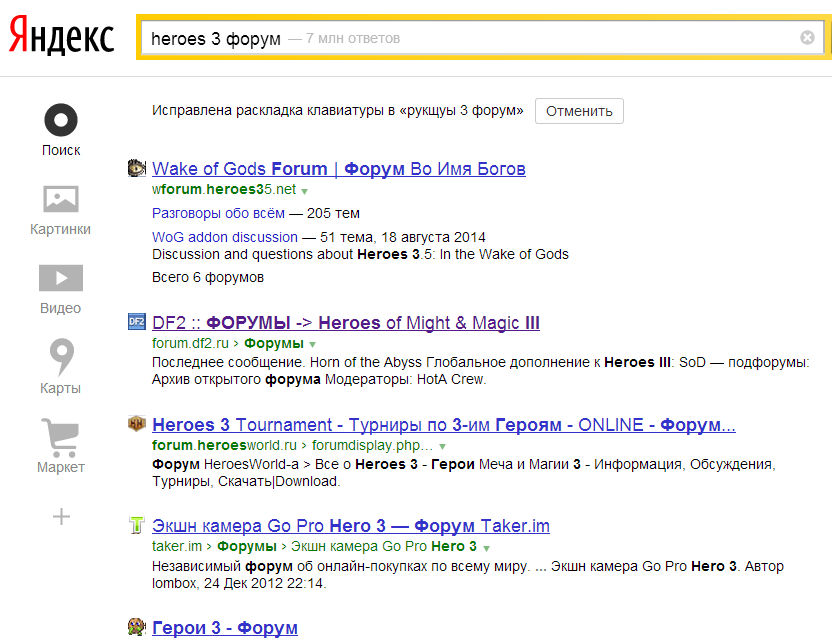Screen dimensions: 832x642
Task: Open the Разговоры обо всём sublink
Action: click(218, 213)
